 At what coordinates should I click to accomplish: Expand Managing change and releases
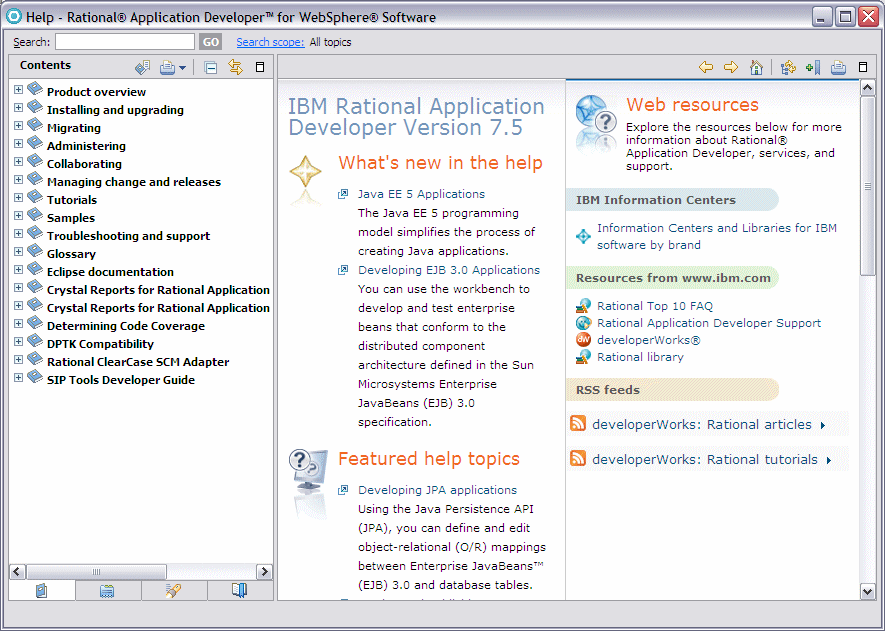(18, 180)
